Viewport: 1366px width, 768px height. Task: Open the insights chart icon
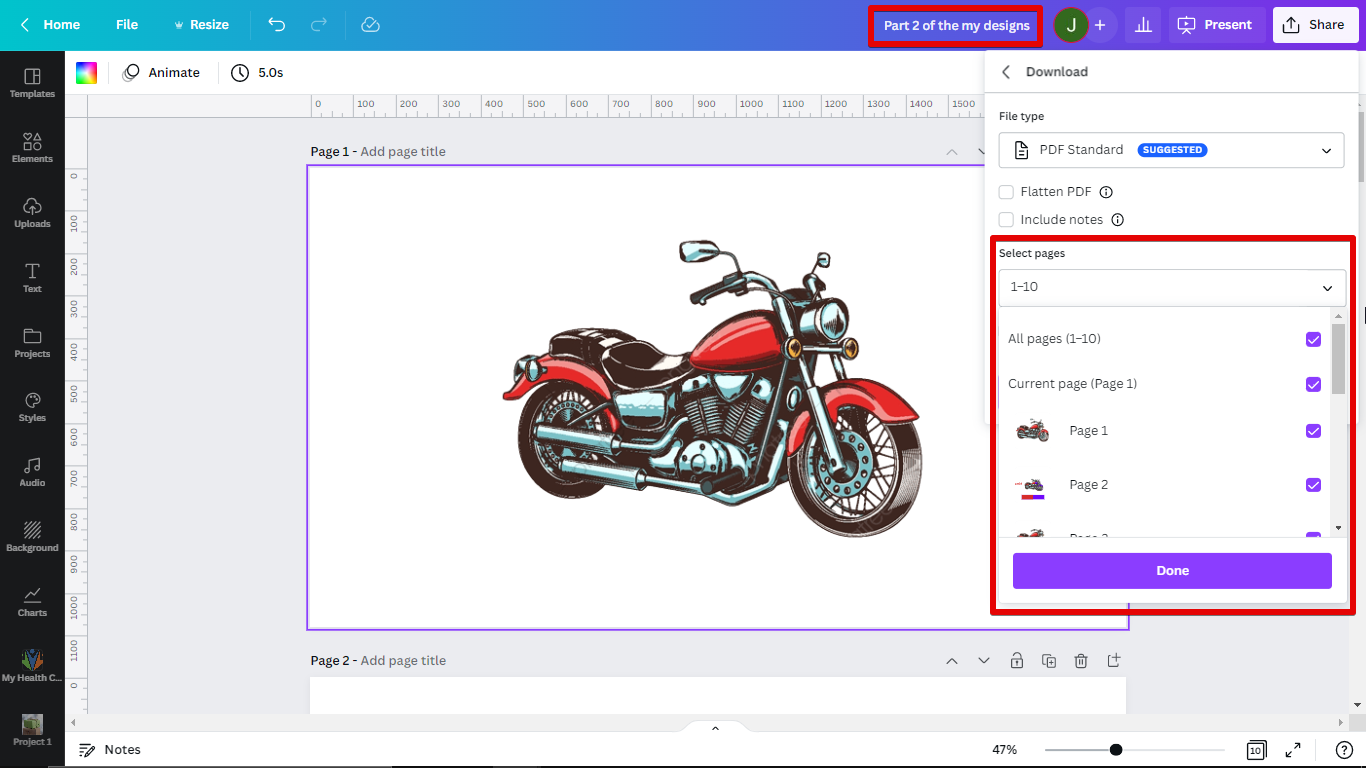[x=1143, y=25]
